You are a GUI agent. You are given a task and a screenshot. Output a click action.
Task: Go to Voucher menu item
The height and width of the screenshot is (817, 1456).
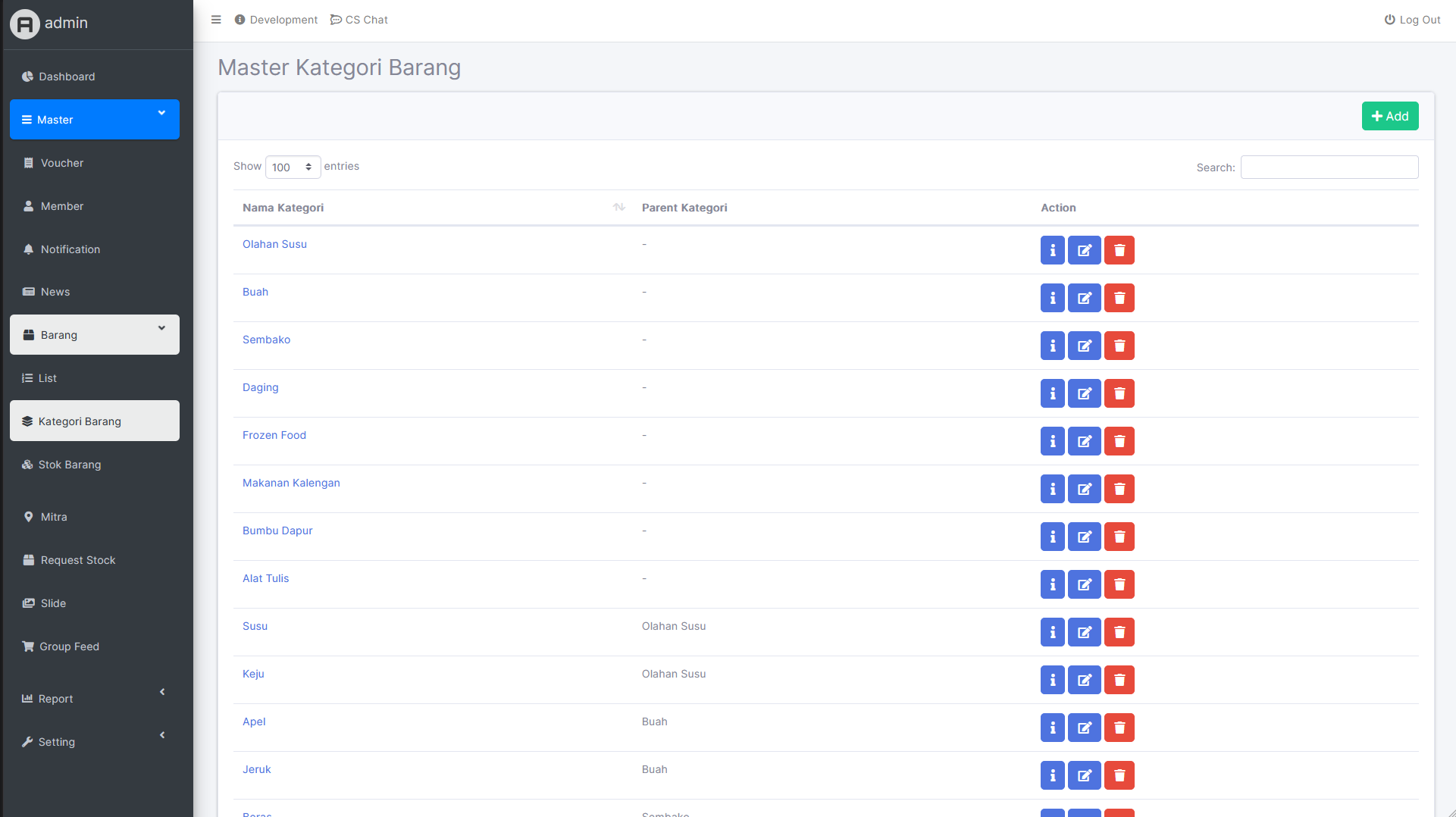coord(62,163)
